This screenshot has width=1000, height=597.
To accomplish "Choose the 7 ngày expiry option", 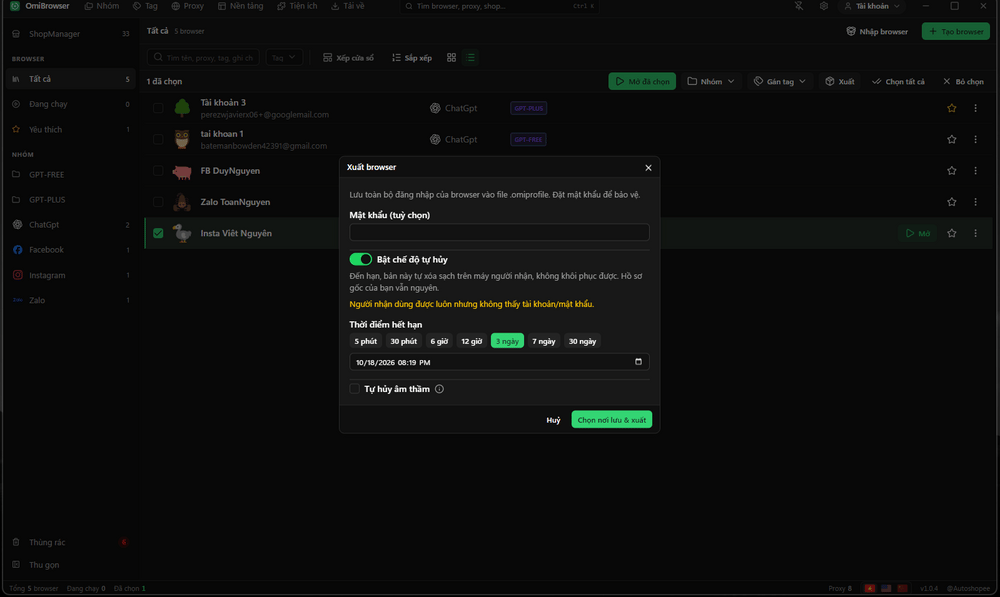I will [x=543, y=341].
